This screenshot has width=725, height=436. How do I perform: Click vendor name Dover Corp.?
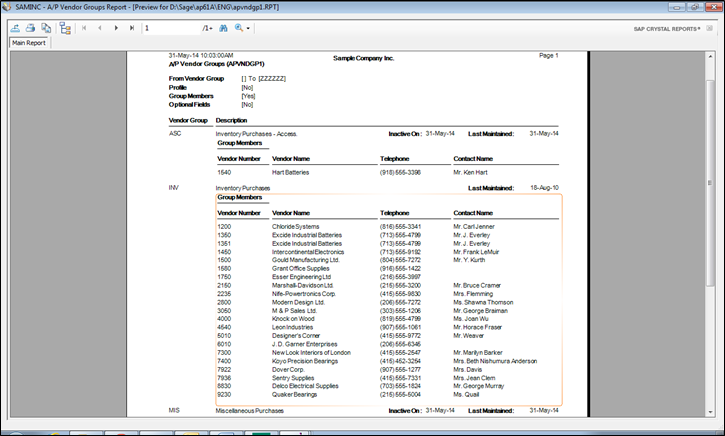[x=288, y=370]
